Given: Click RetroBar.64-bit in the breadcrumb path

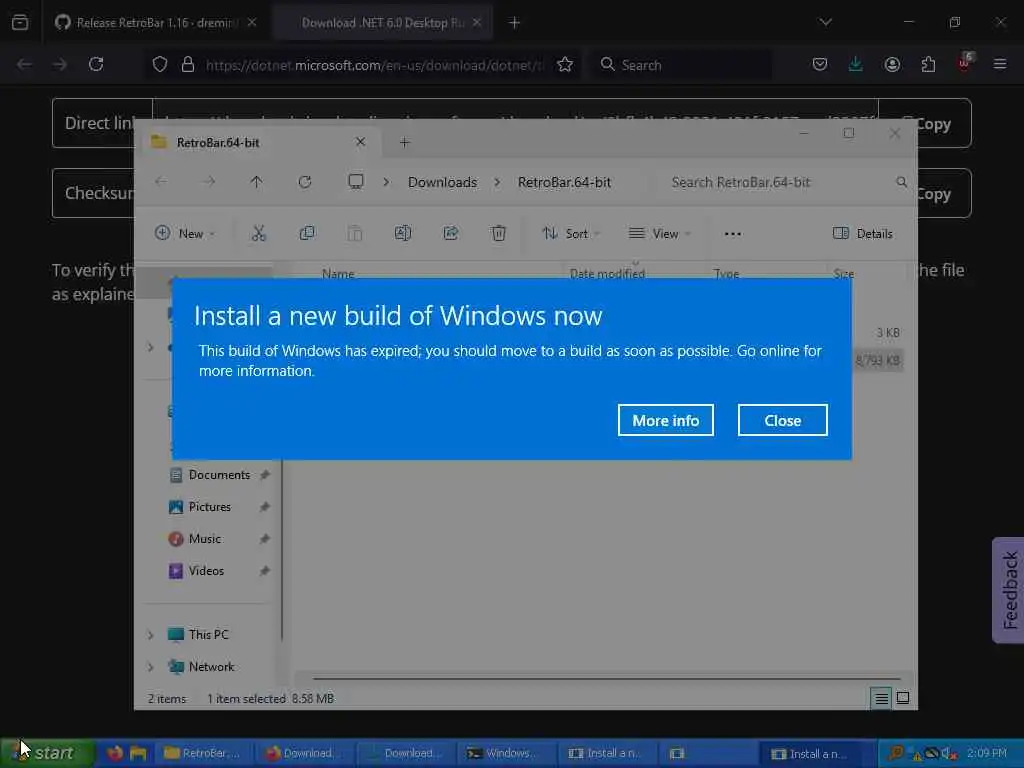Looking at the screenshot, I should pyautogui.click(x=564, y=182).
